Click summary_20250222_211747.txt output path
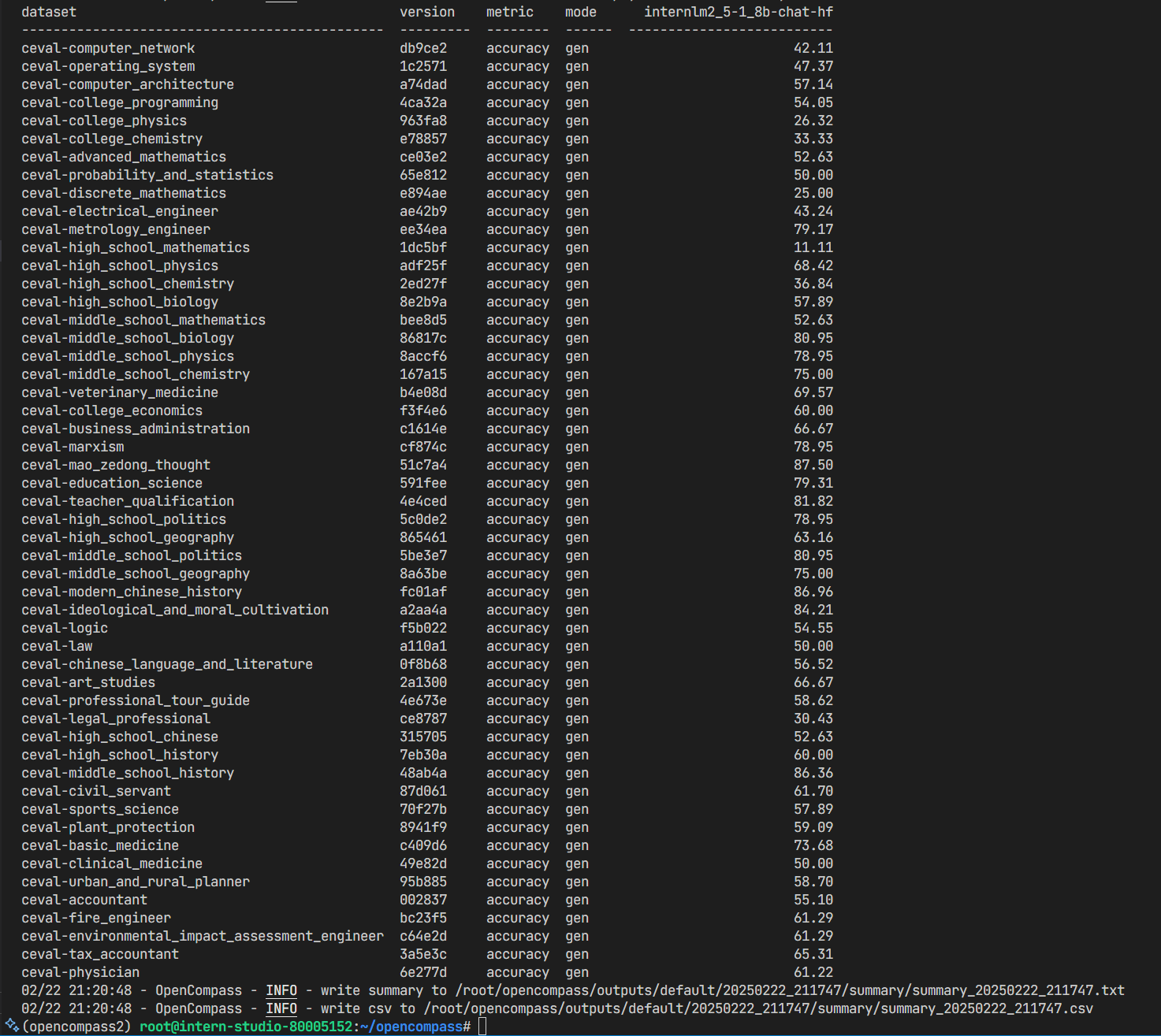This screenshot has height=1036, width=1161. (790, 990)
